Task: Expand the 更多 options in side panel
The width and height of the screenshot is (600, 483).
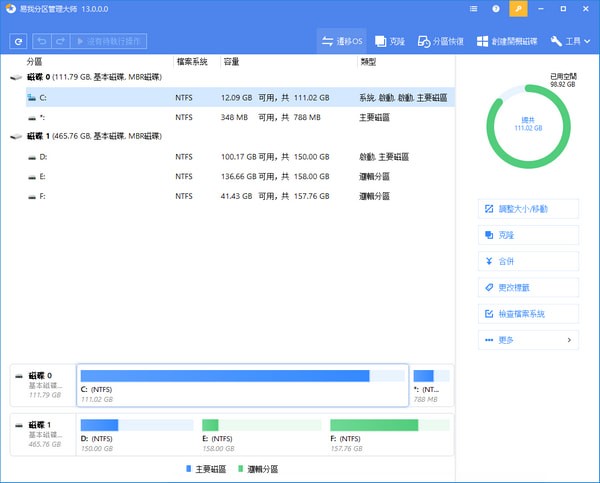Action: [x=528, y=340]
